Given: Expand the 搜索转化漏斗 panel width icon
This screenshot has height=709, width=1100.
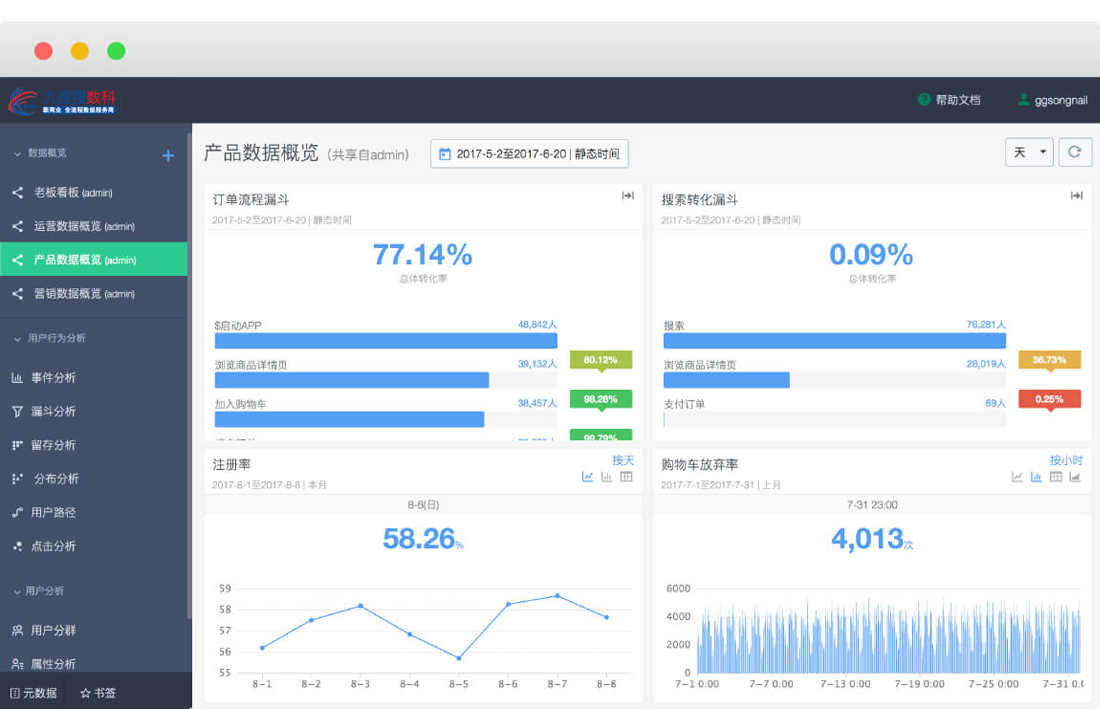Looking at the screenshot, I should 1077,196.
